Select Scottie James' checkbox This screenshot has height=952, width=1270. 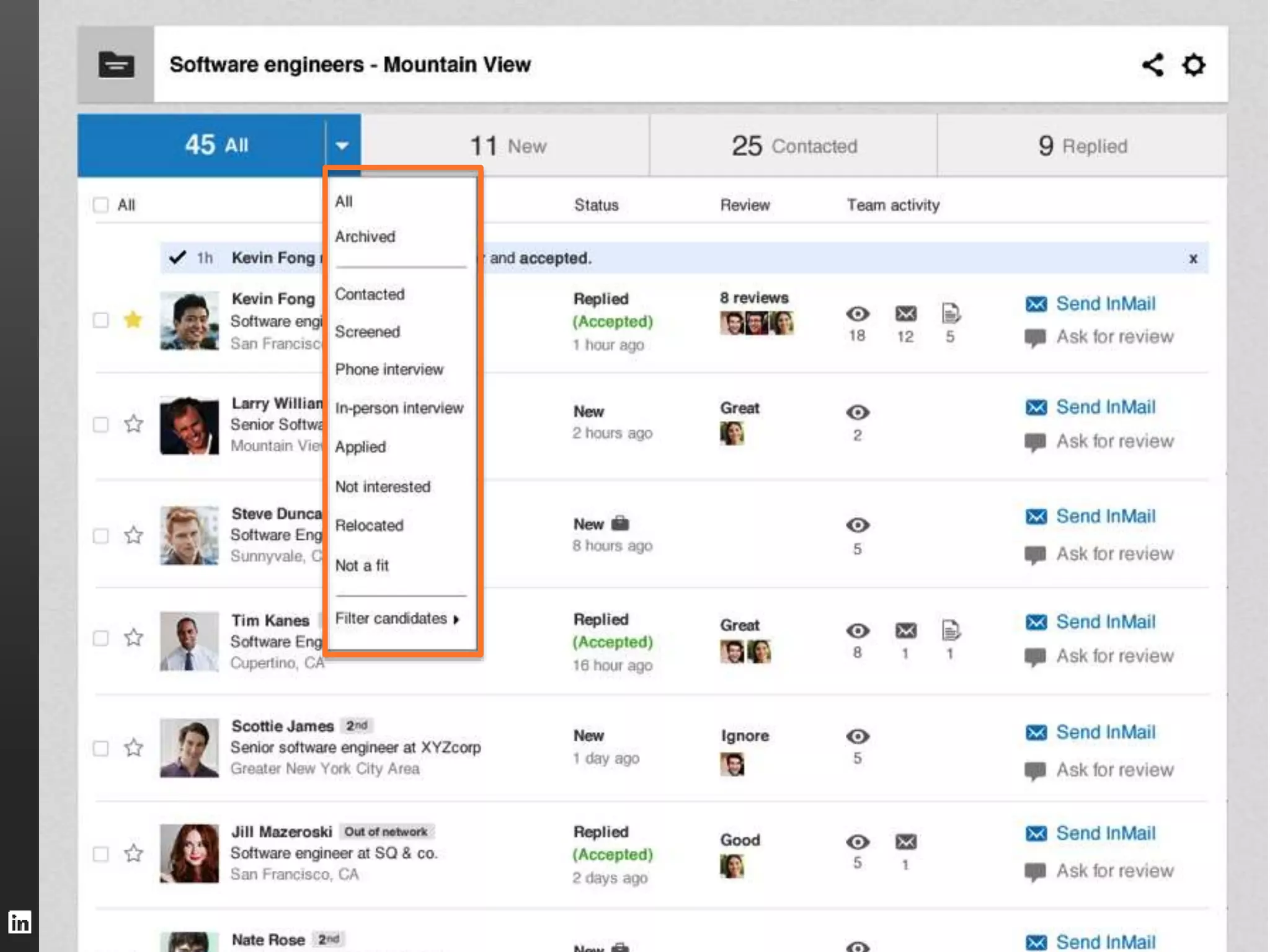tap(100, 748)
